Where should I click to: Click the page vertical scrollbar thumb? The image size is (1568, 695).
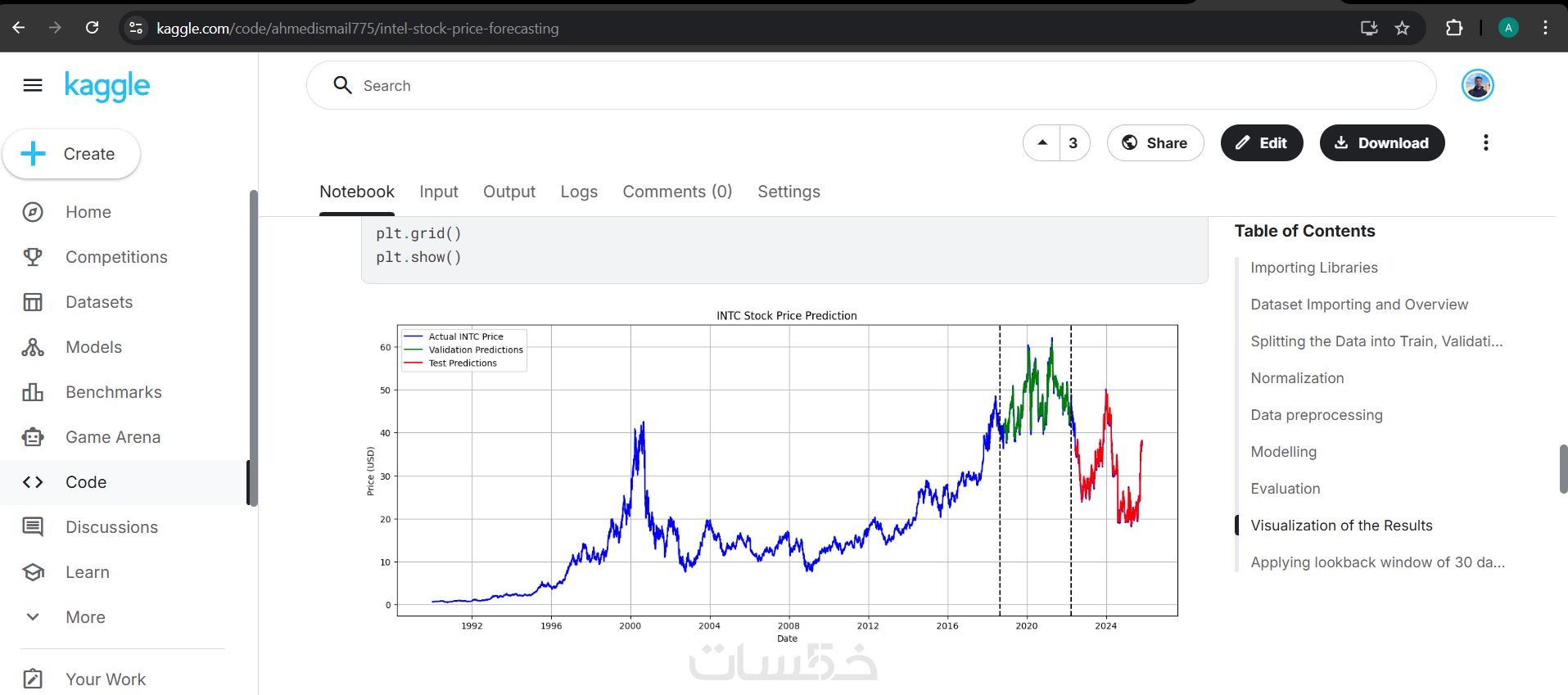click(x=1562, y=468)
